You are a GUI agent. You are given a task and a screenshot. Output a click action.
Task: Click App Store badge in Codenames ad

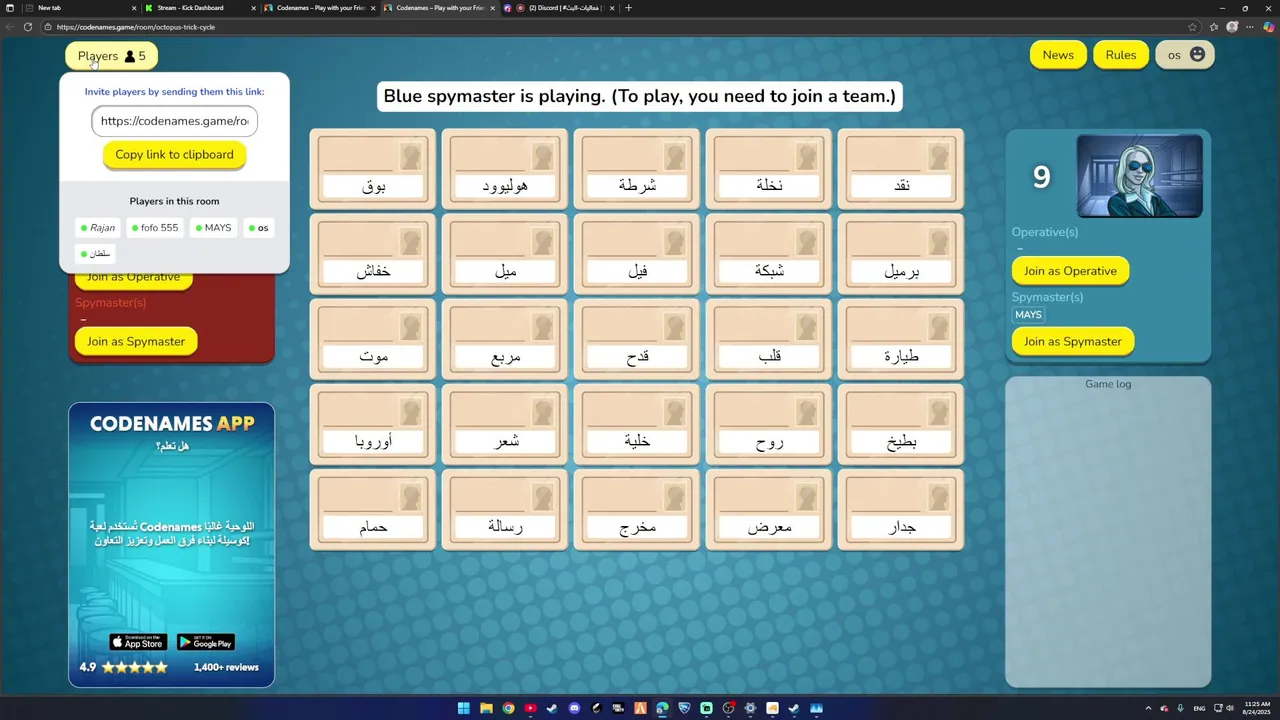(x=138, y=642)
